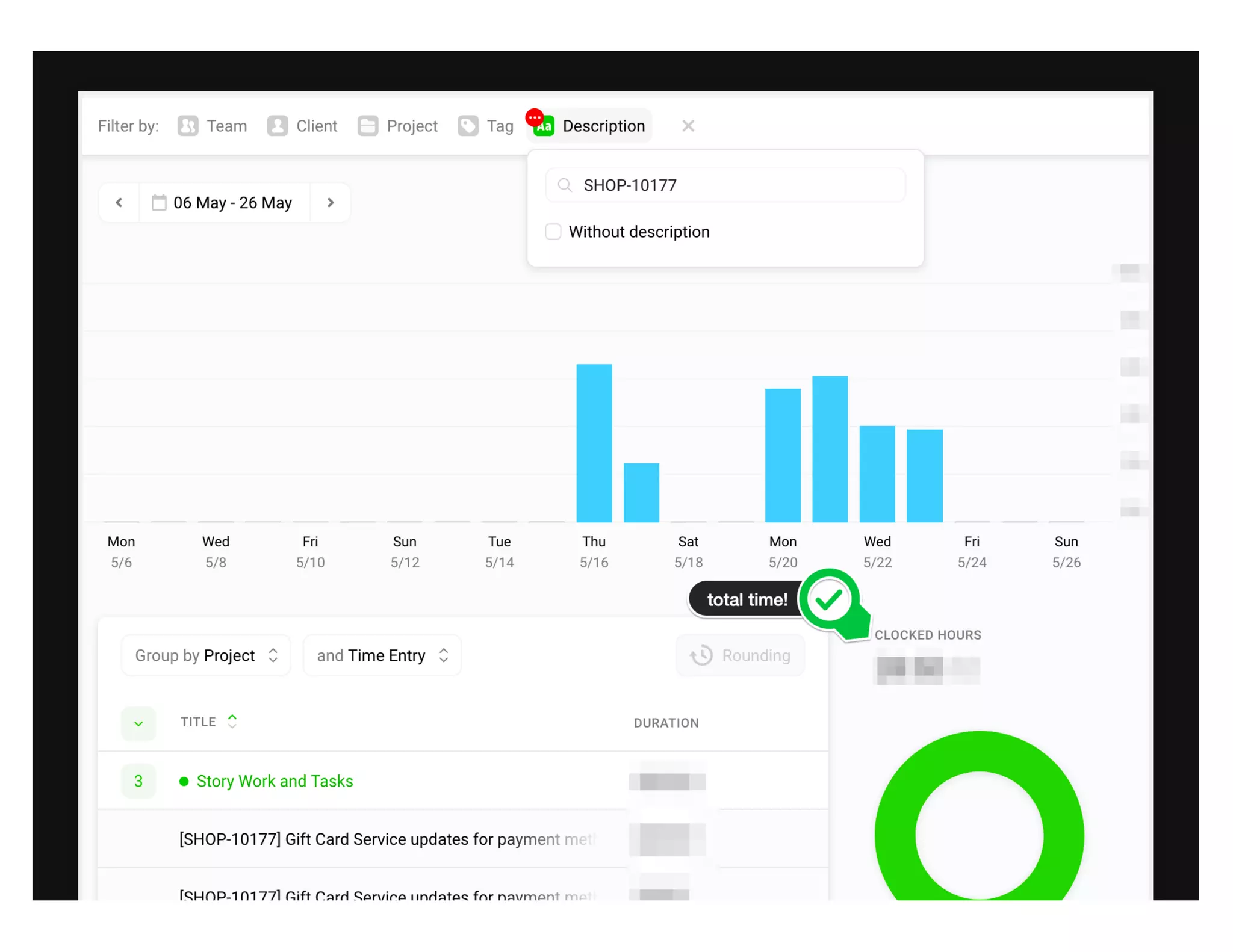The width and height of the screenshot is (1233, 952).
Task: Click the Tag filter icon
Action: pos(468,126)
